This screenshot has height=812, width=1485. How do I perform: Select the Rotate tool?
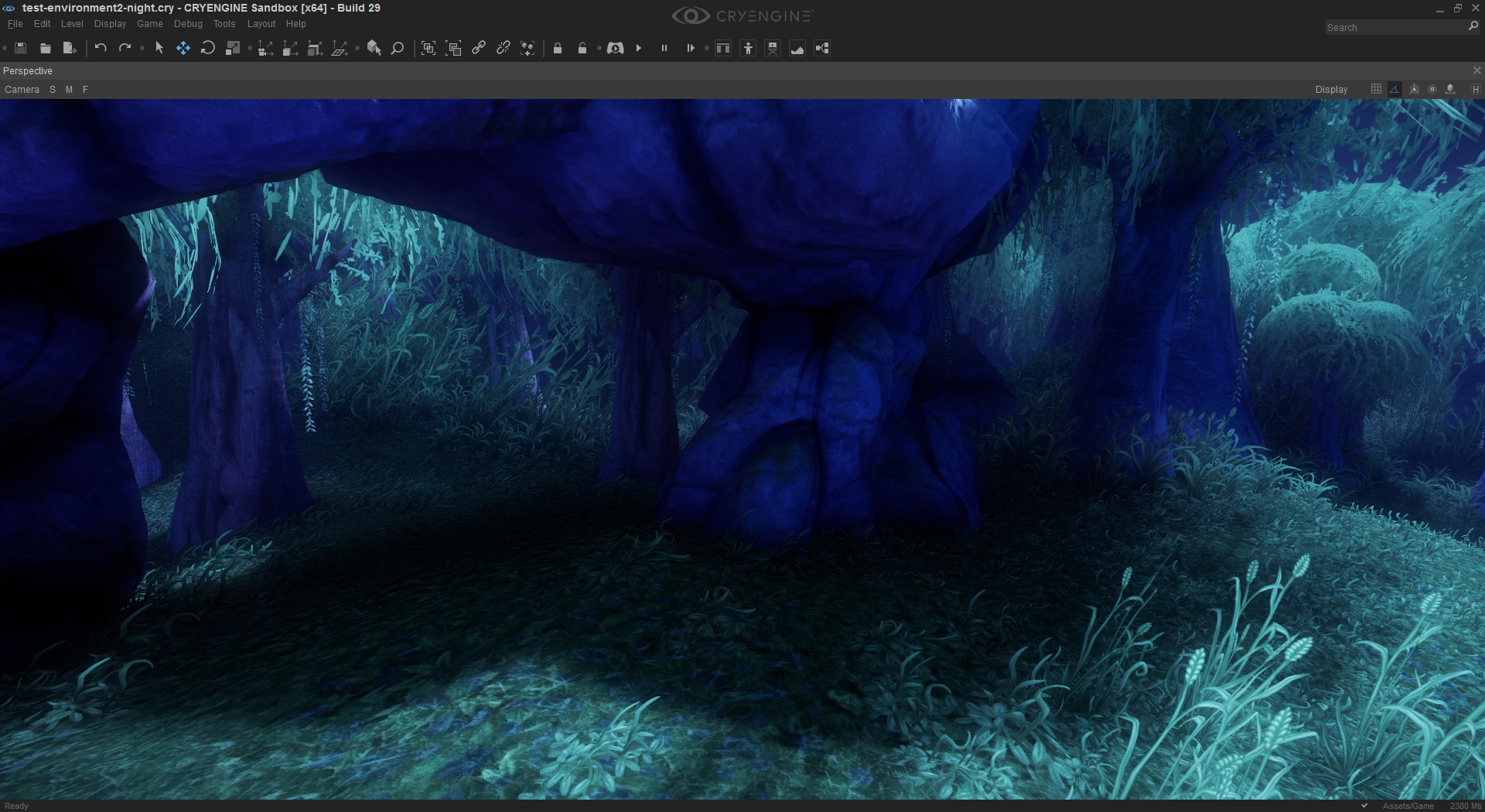click(207, 48)
